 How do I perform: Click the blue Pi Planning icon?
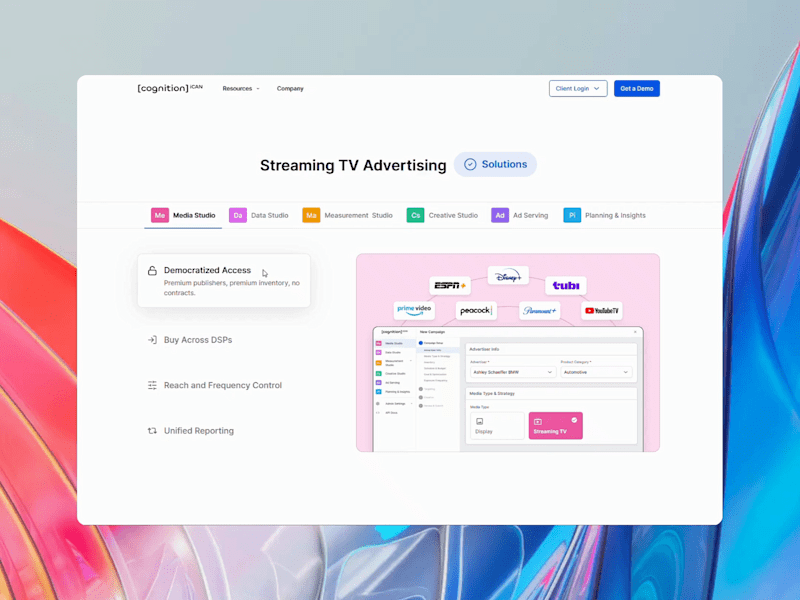[x=572, y=215]
